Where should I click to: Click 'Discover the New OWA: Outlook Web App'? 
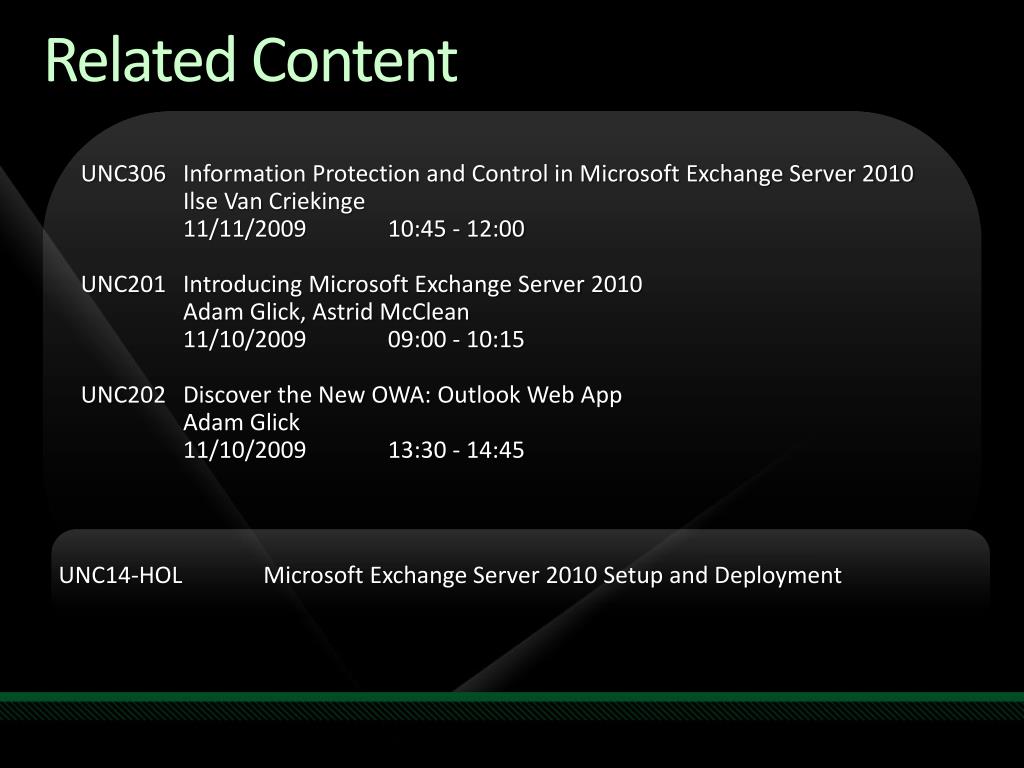[x=402, y=395]
